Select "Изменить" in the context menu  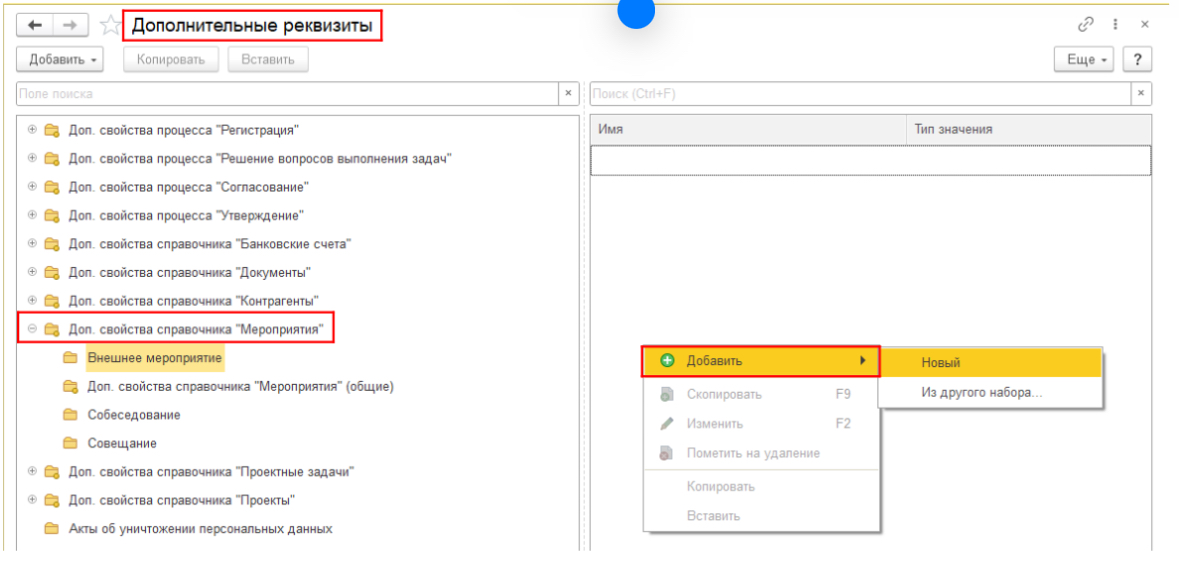[760, 424]
